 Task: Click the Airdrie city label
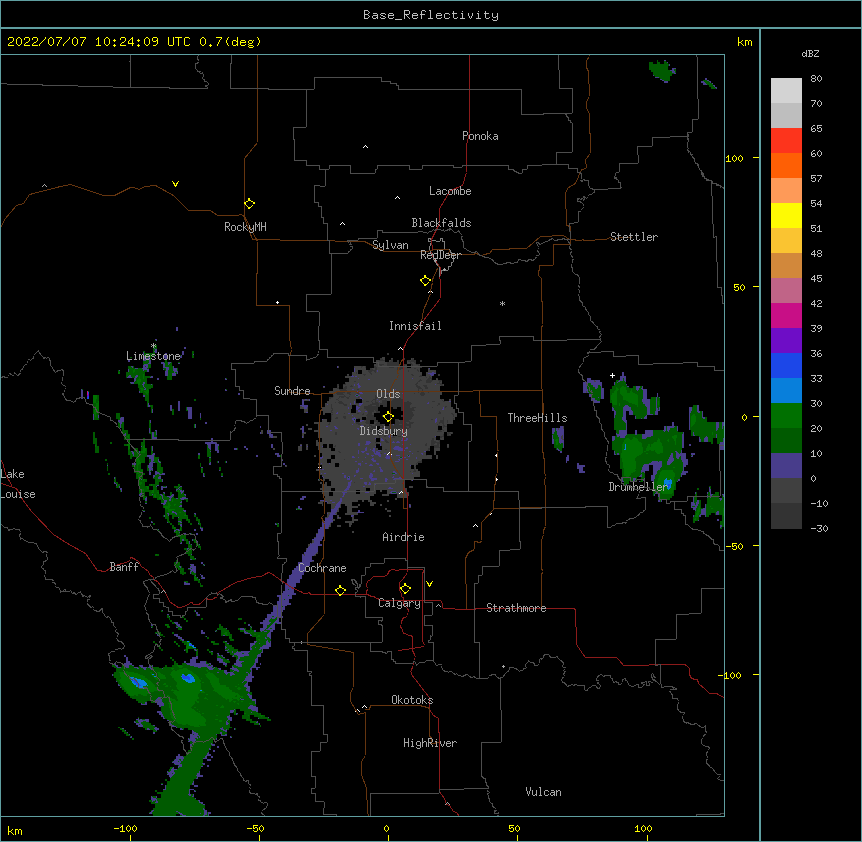click(403, 537)
